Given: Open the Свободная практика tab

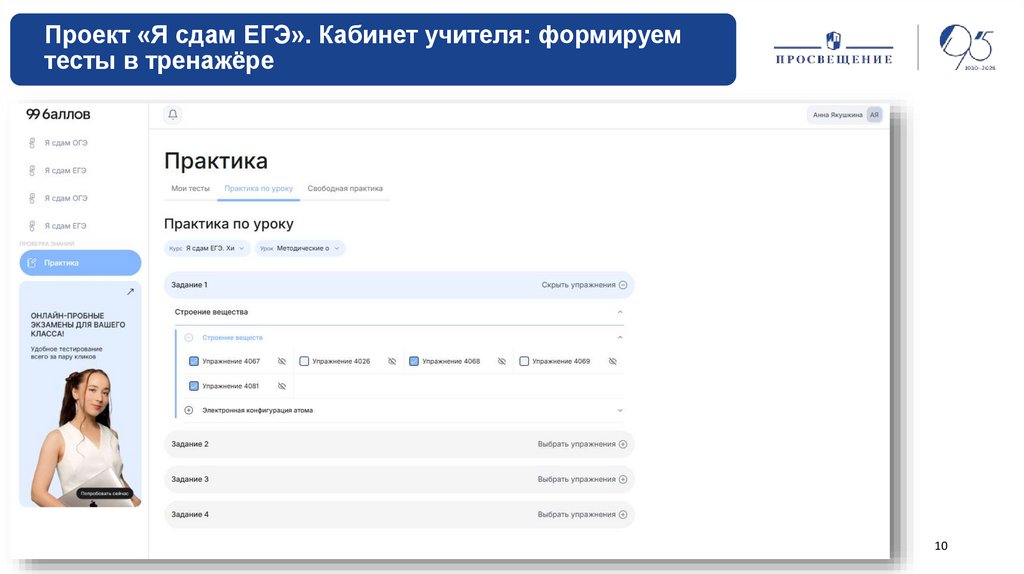Looking at the screenshot, I should [345, 188].
